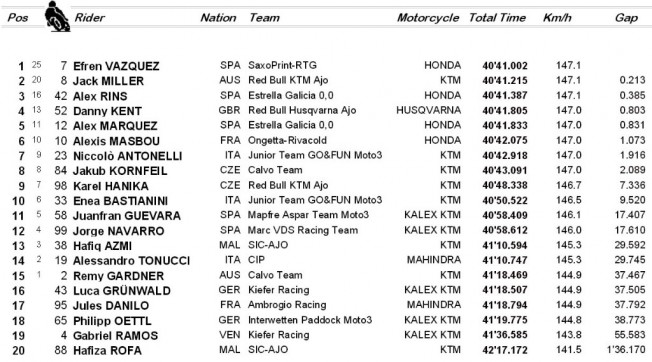Click Gabriel RAMOS rider name
The height and width of the screenshot is (362, 652).
click(x=115, y=335)
